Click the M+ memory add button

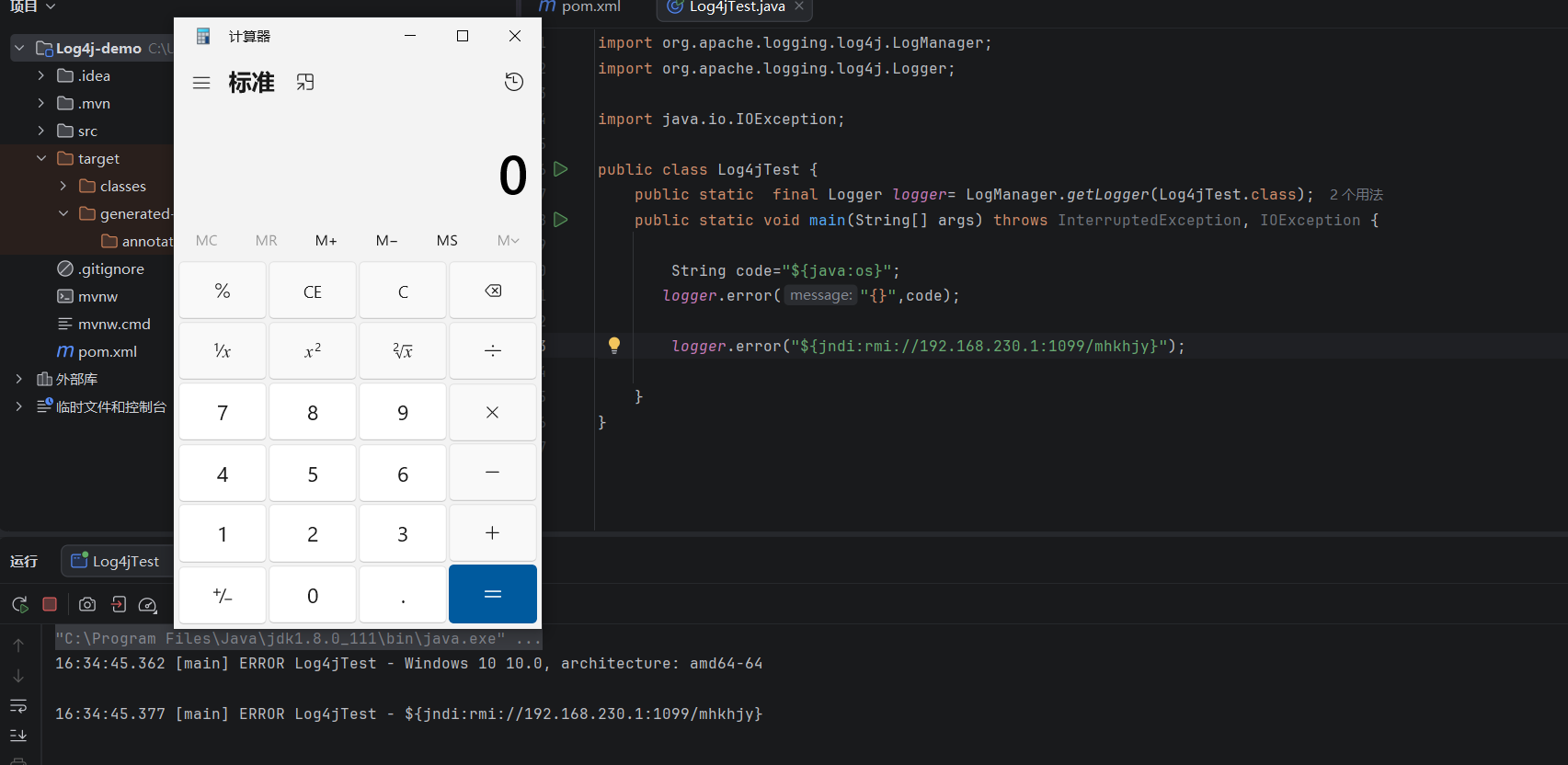click(326, 240)
